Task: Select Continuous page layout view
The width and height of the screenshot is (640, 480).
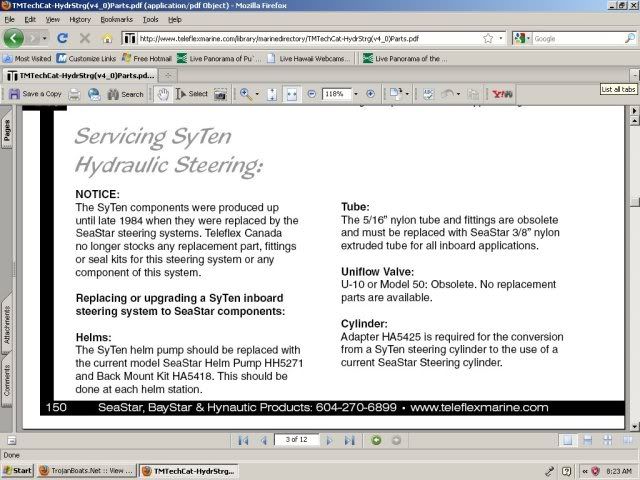Action: click(x=587, y=440)
